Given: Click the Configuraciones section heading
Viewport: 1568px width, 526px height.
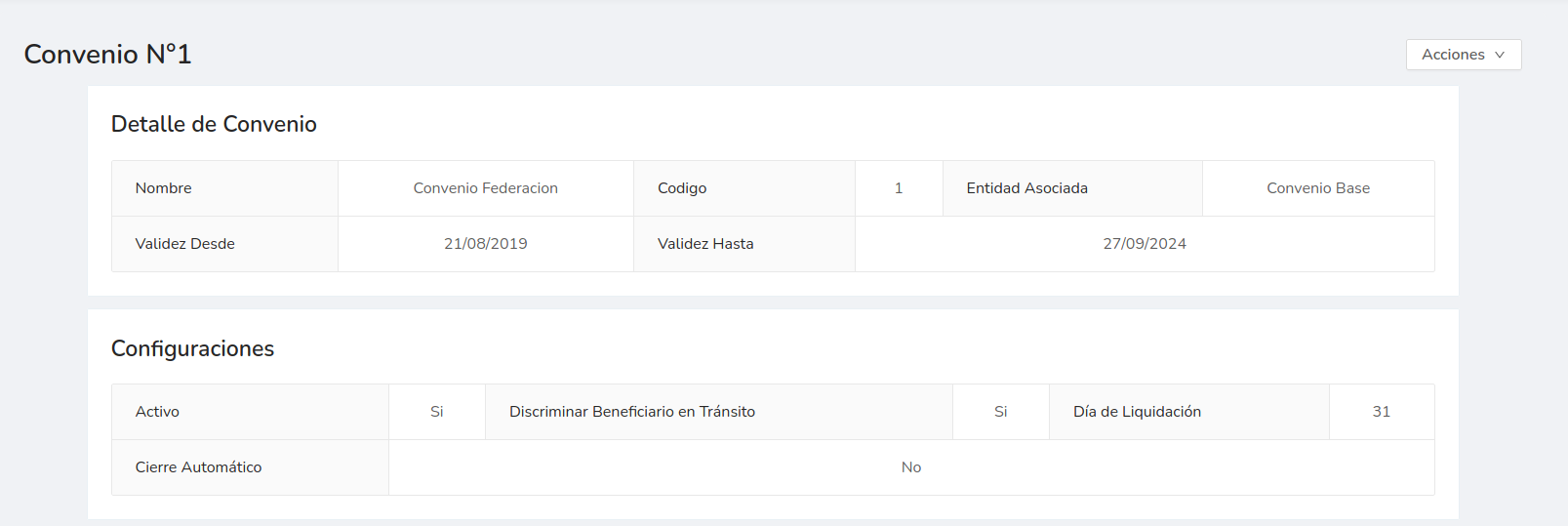Looking at the screenshot, I should [x=192, y=348].
